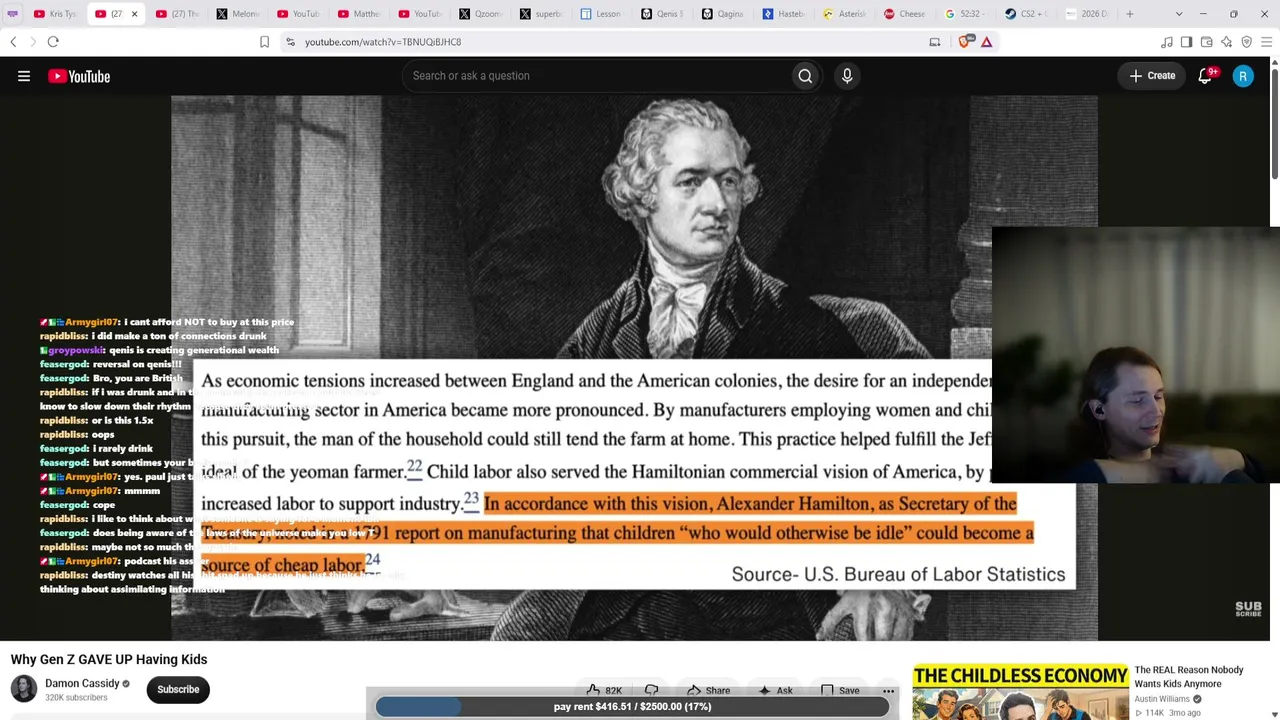Dislike the video
Screen dimensions: 1280x720
click(x=651, y=690)
